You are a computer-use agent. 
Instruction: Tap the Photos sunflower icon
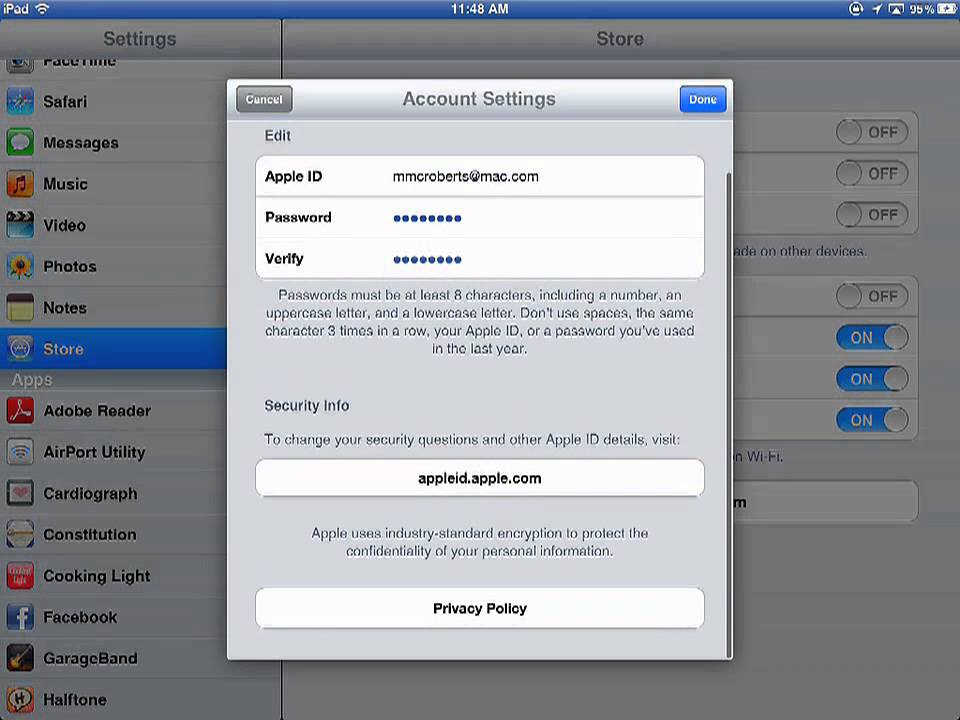pyautogui.click(x=20, y=266)
